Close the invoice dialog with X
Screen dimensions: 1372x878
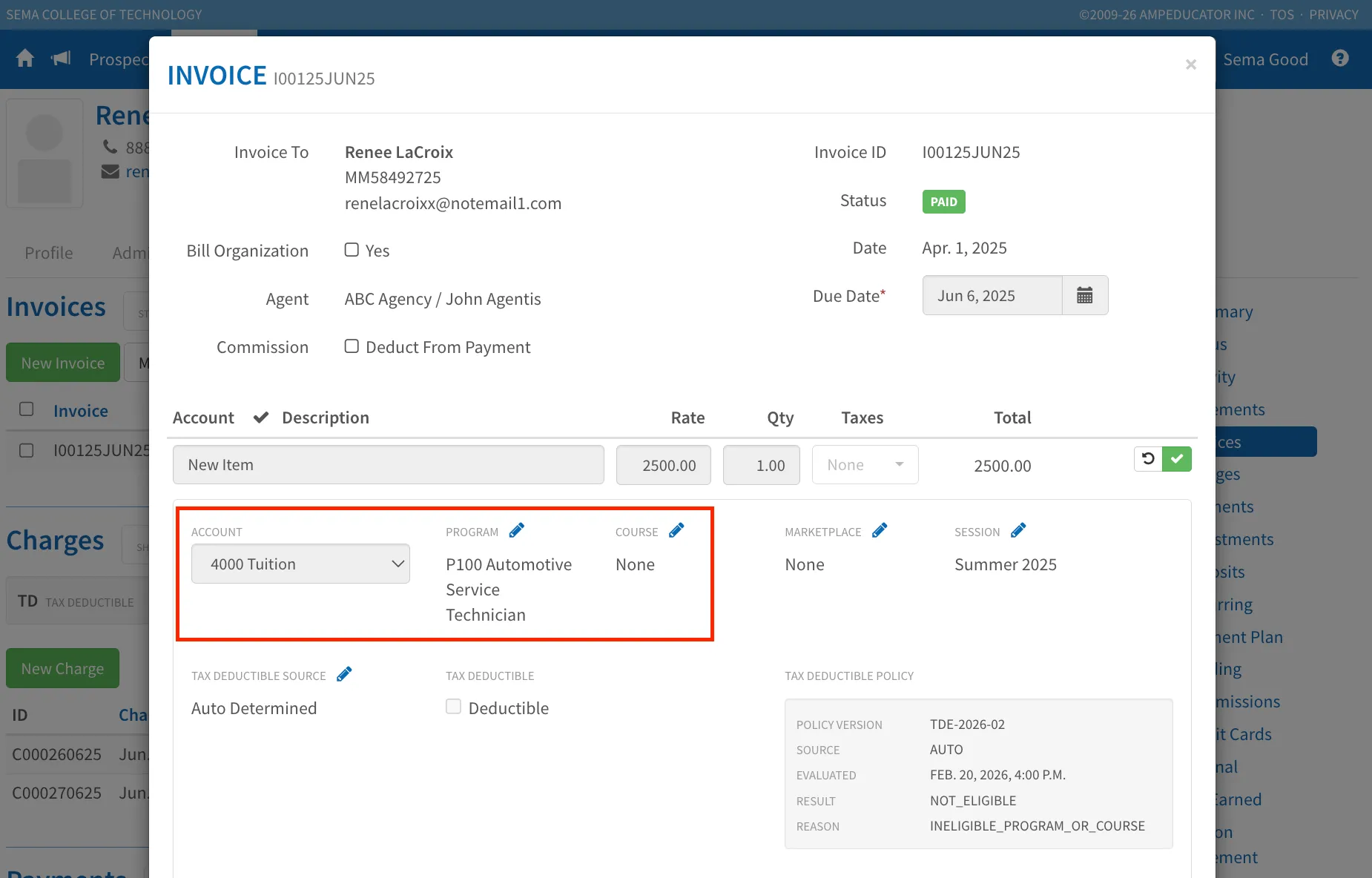[x=1191, y=65]
